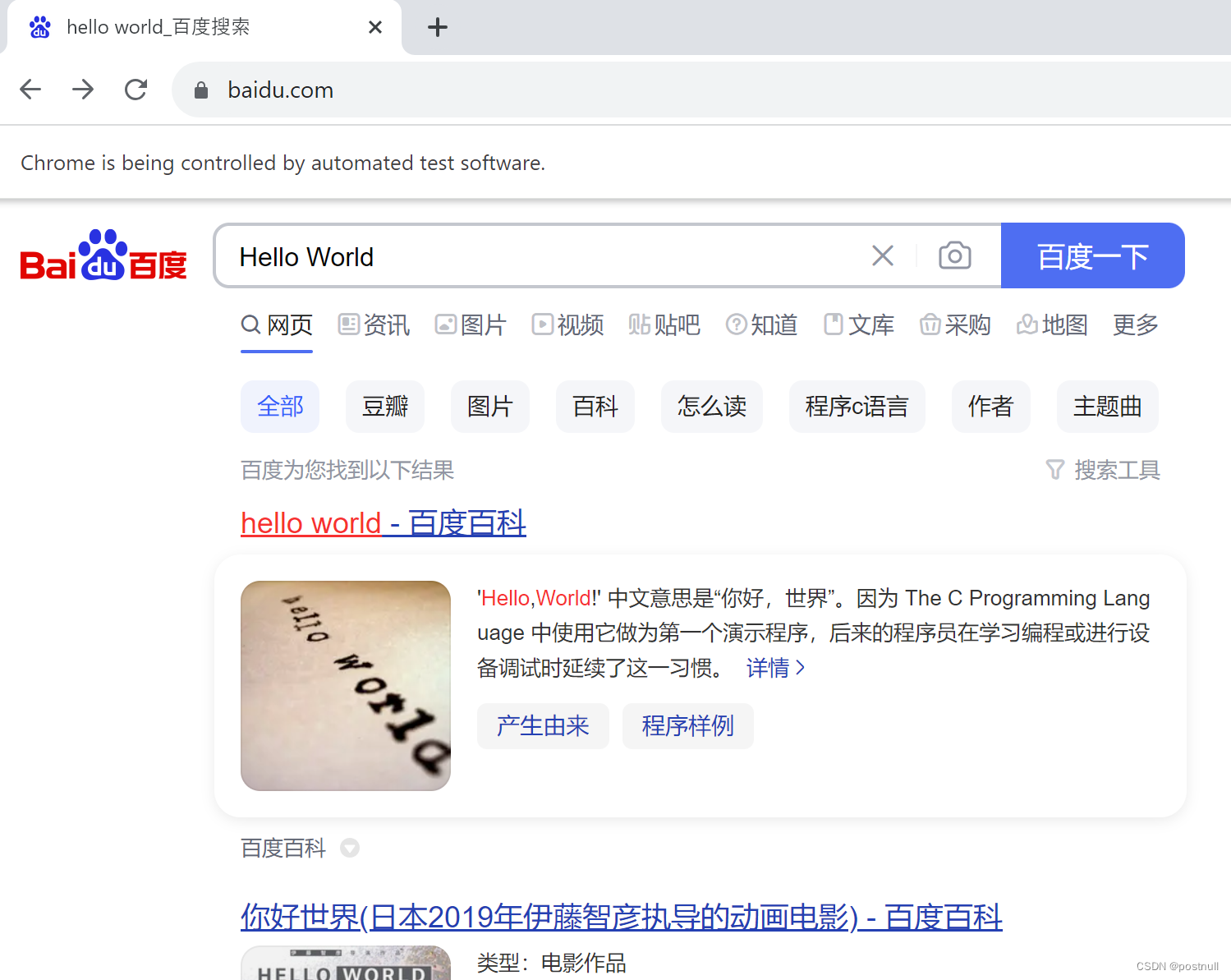The width and height of the screenshot is (1231, 980).
Task: Switch to the 资讯 tab
Action: point(374,325)
